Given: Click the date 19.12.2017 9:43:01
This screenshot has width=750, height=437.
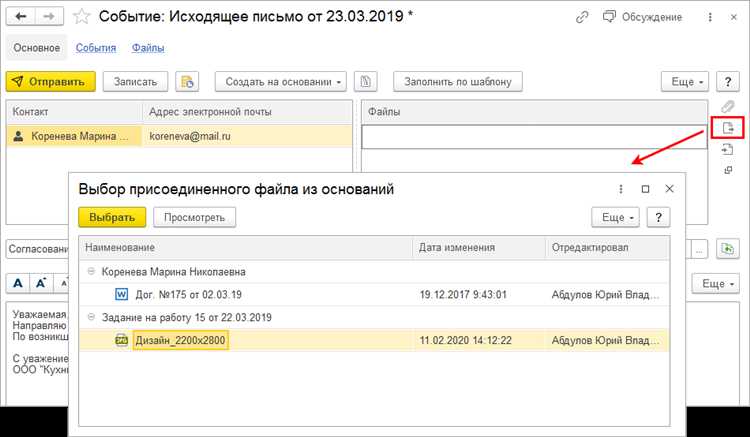Looking at the screenshot, I should click(463, 295).
